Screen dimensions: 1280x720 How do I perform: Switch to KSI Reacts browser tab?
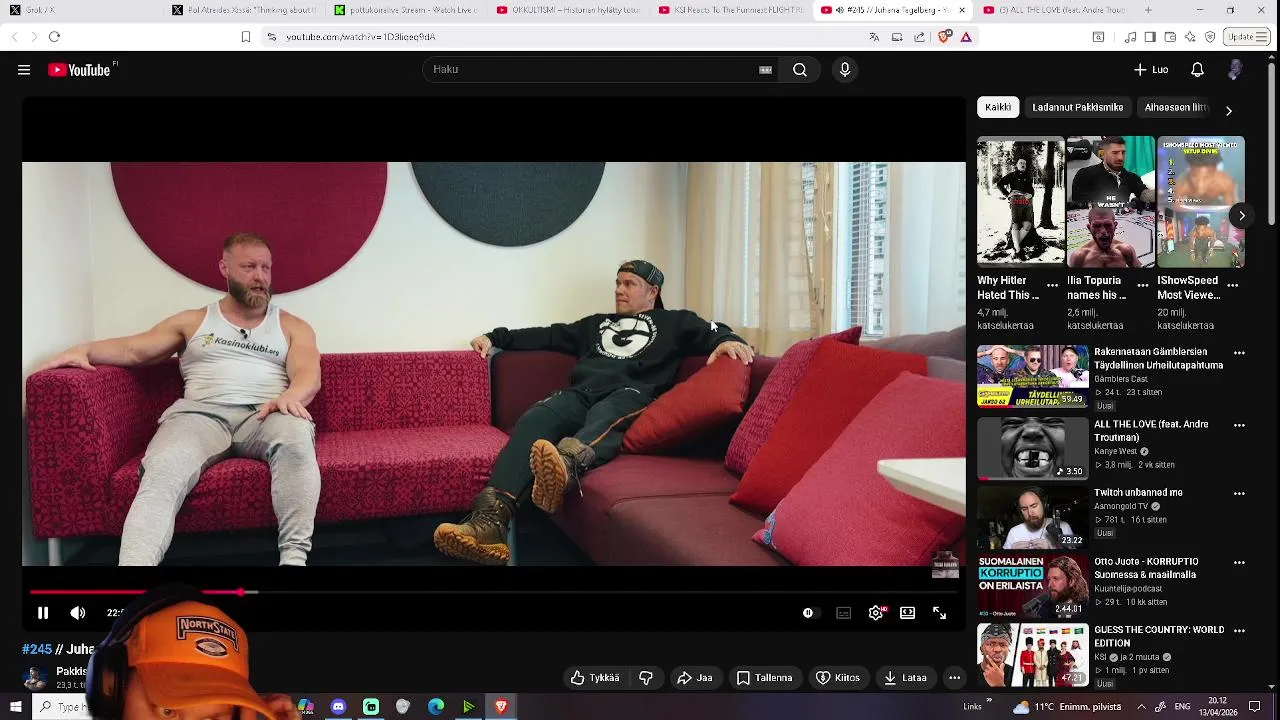point(730,10)
